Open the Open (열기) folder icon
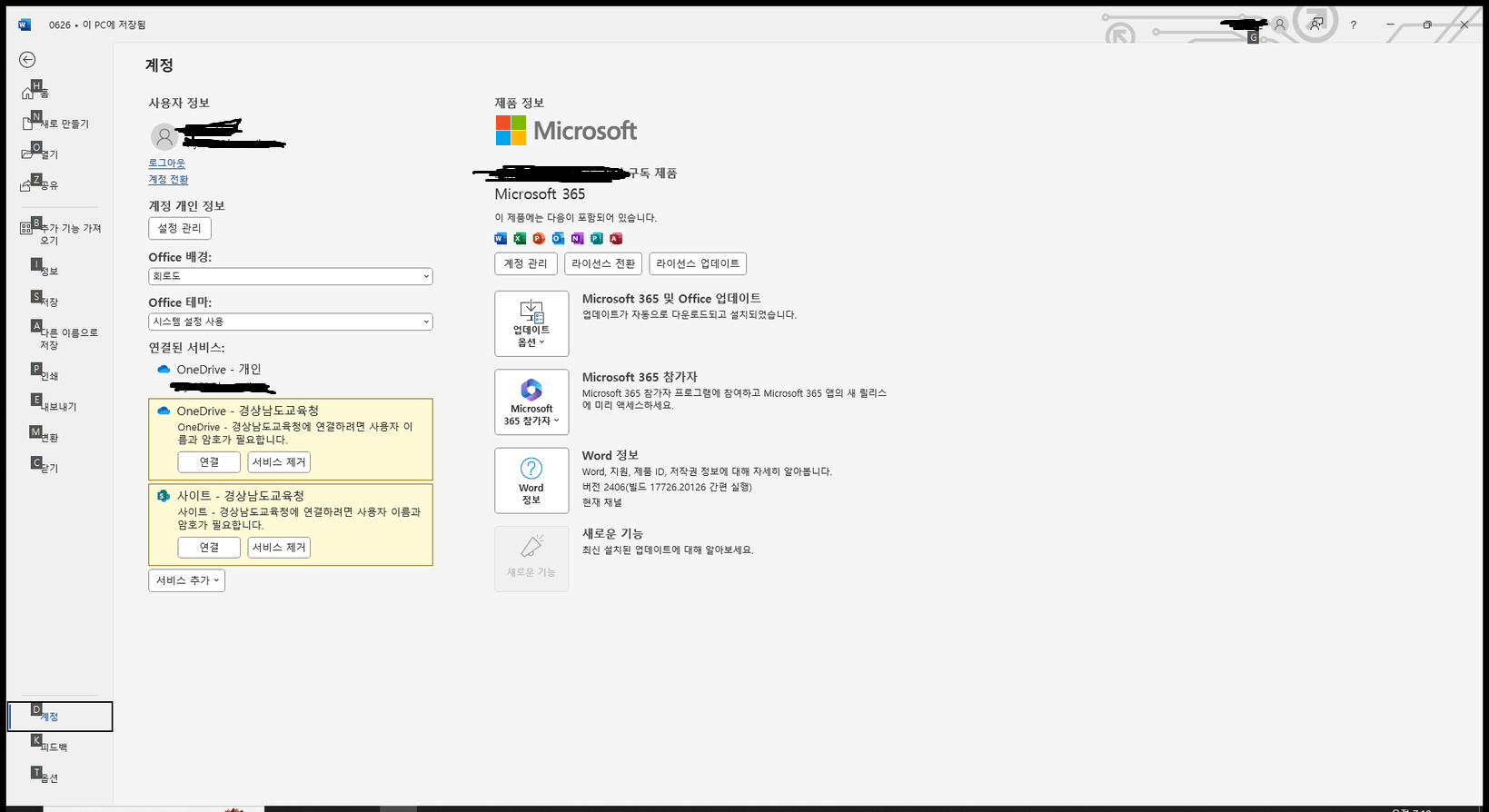The width and height of the screenshot is (1489, 812). 28,153
